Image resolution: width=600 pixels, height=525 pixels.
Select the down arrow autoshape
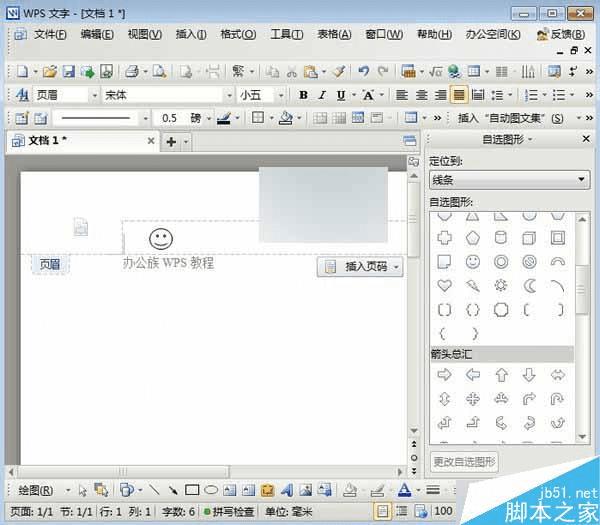pos(529,375)
